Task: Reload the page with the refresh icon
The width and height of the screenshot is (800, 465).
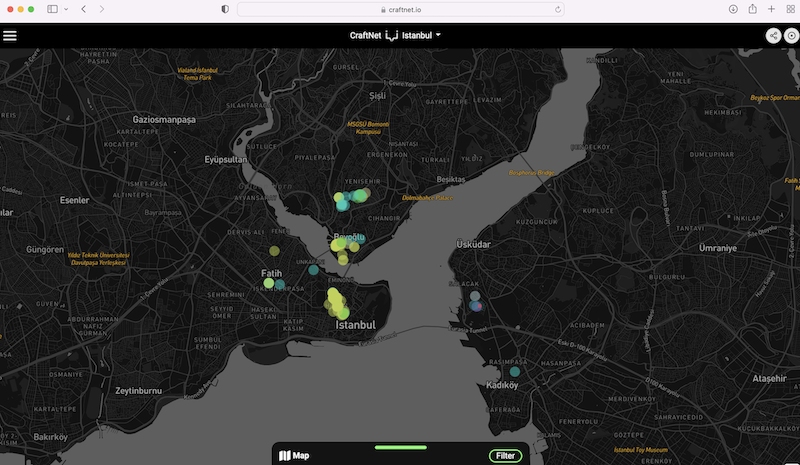Action: 558,9
